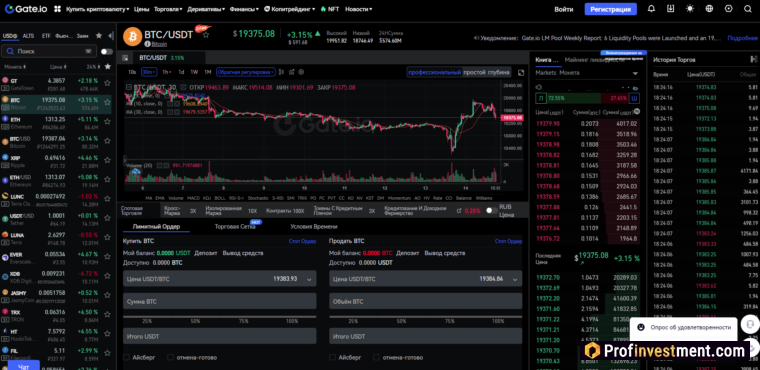The height and width of the screenshot is (370, 760).
Task: Open the apps grid icon next to the logo
Action: coord(57,9)
